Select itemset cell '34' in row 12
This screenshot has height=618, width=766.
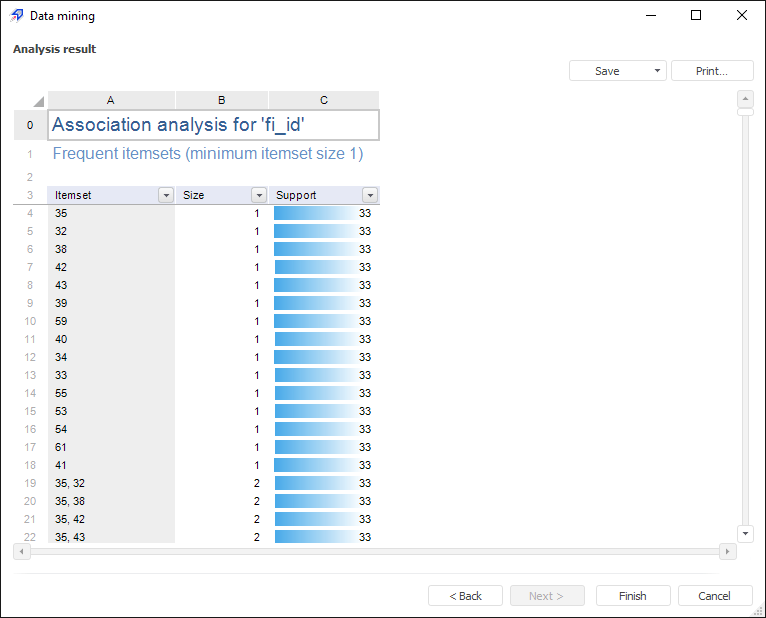(x=111, y=358)
